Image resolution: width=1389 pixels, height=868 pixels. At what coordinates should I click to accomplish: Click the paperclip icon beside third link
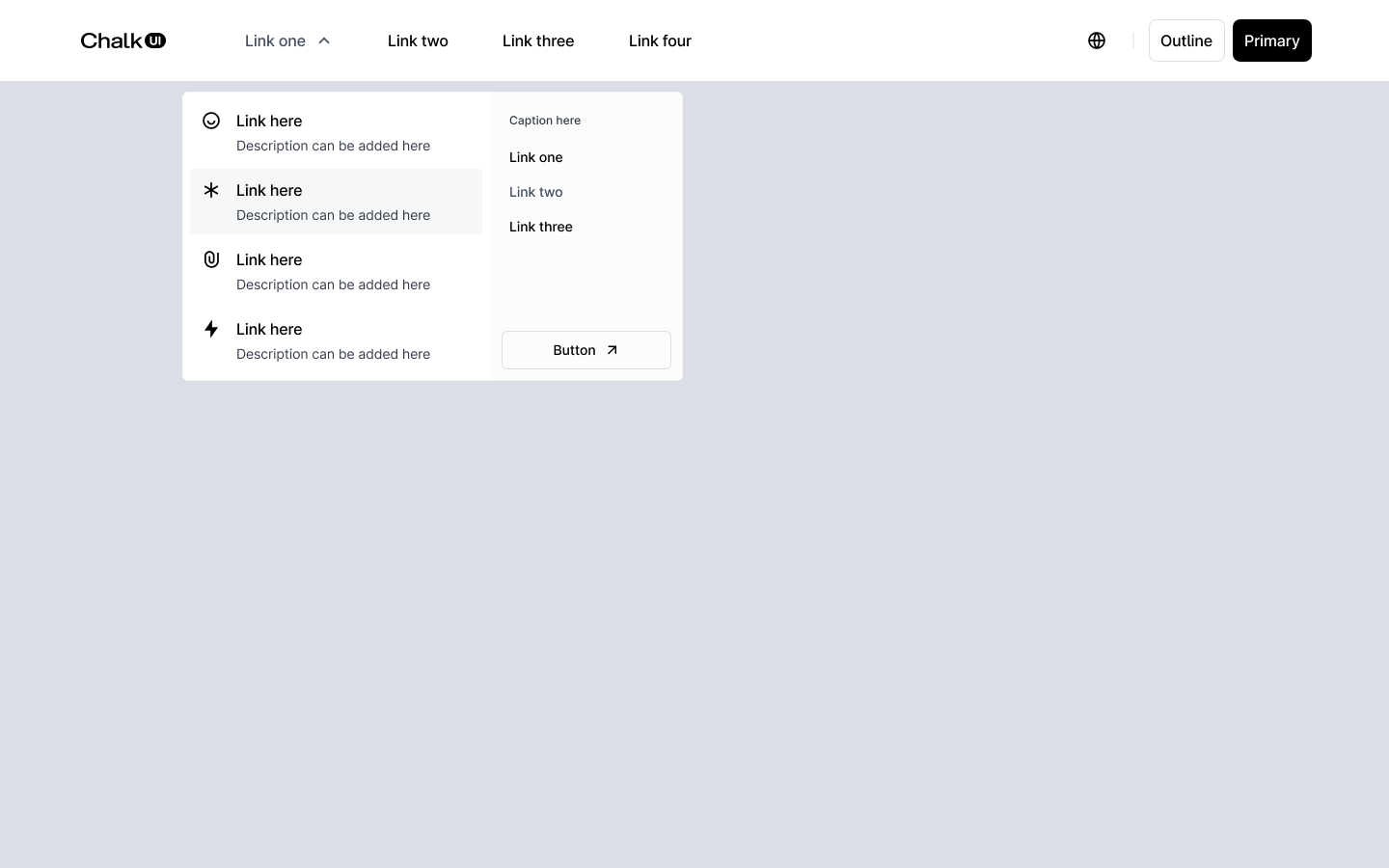(x=211, y=259)
